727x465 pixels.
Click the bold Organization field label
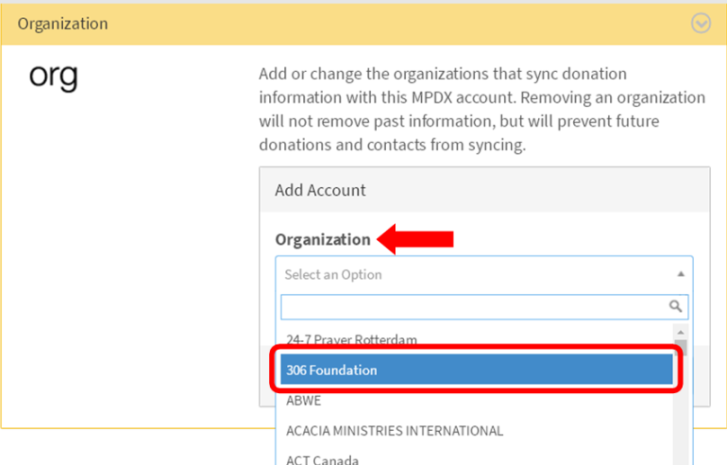pos(323,240)
